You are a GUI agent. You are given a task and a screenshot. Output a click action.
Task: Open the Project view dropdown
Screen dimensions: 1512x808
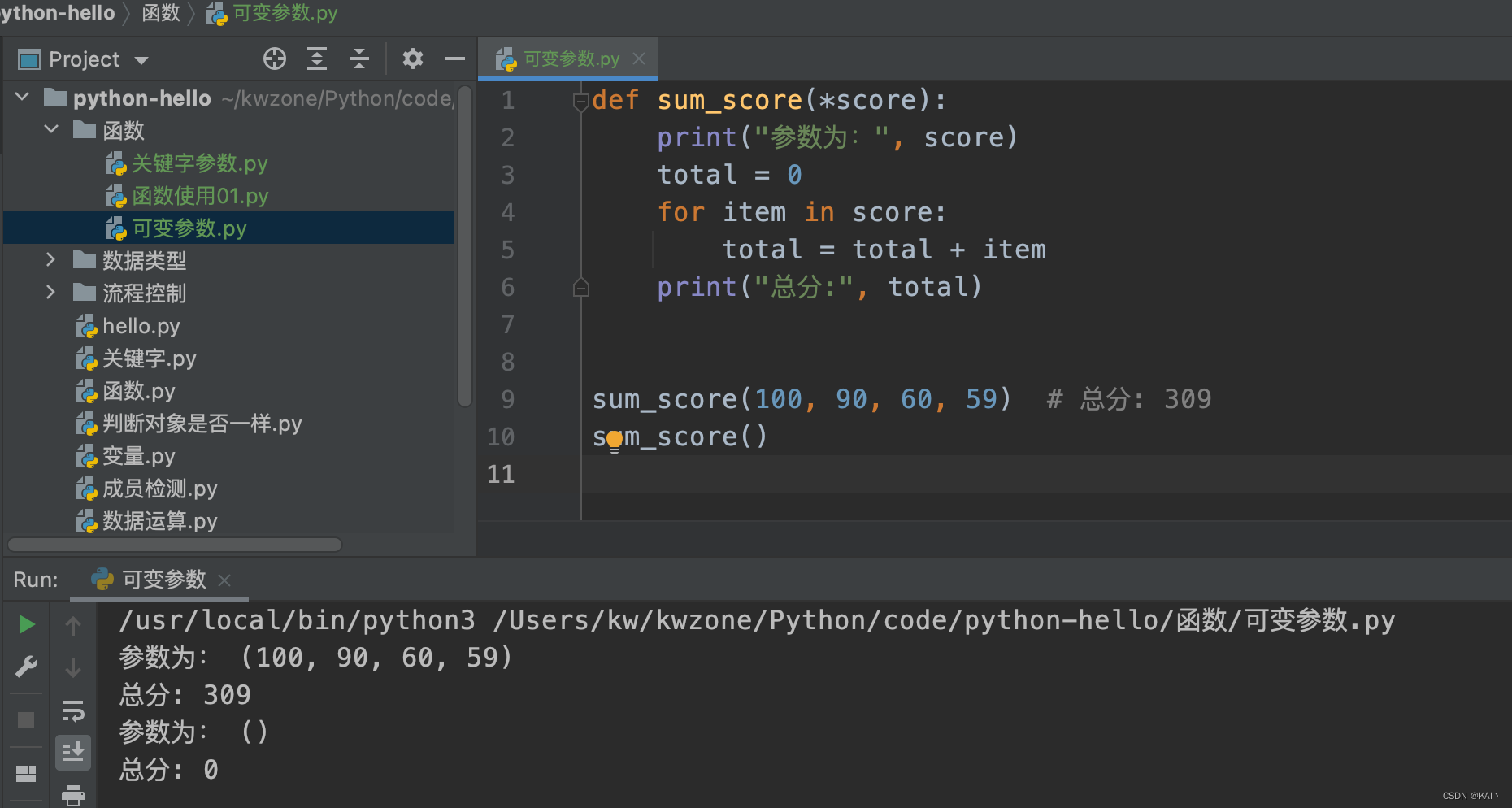(141, 60)
